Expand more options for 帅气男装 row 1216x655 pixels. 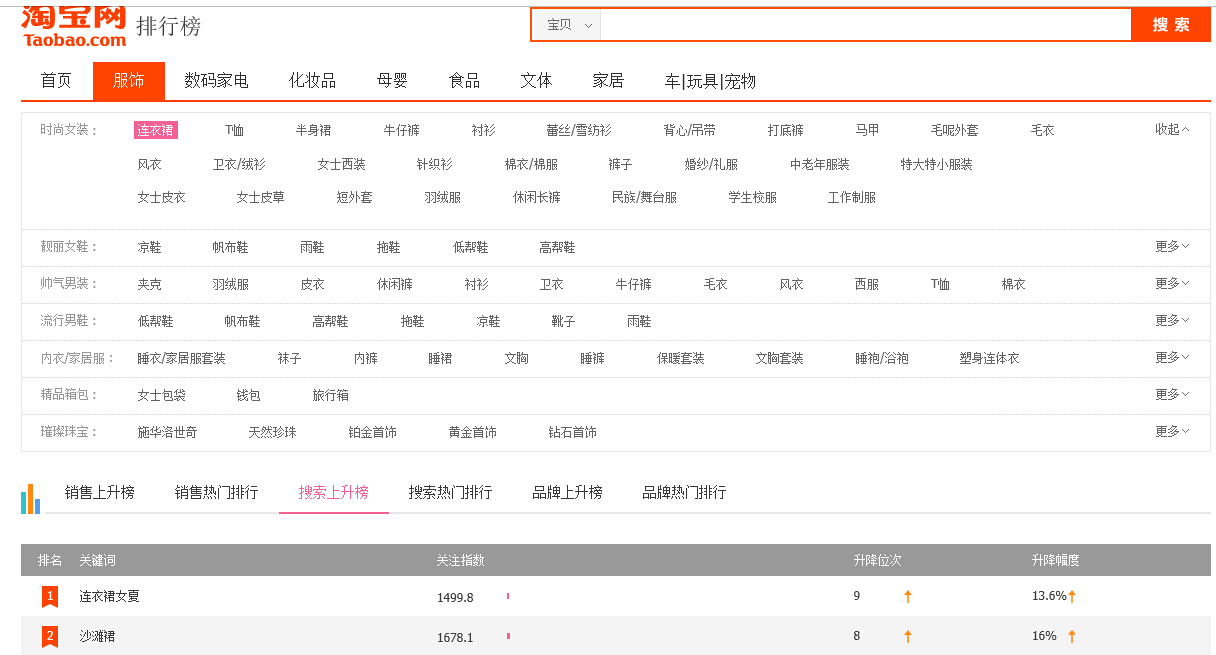(x=1172, y=283)
